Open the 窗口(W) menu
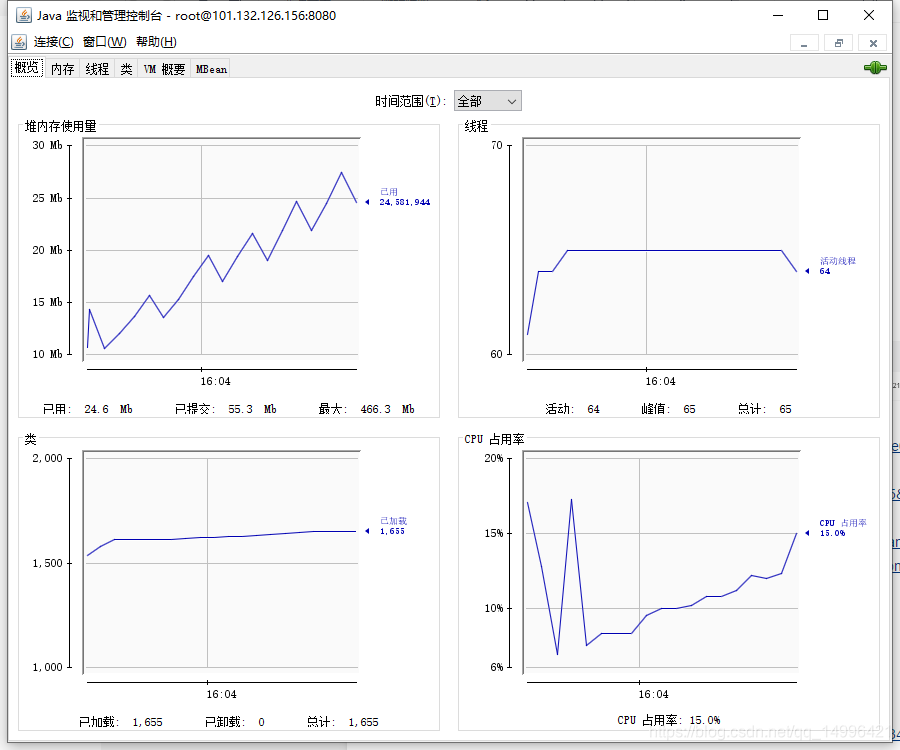This screenshot has width=900, height=750. pos(104,42)
